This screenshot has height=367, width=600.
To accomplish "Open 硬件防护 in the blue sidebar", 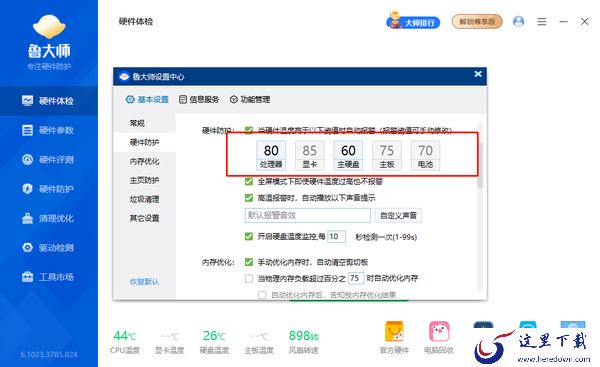I will pos(49,189).
